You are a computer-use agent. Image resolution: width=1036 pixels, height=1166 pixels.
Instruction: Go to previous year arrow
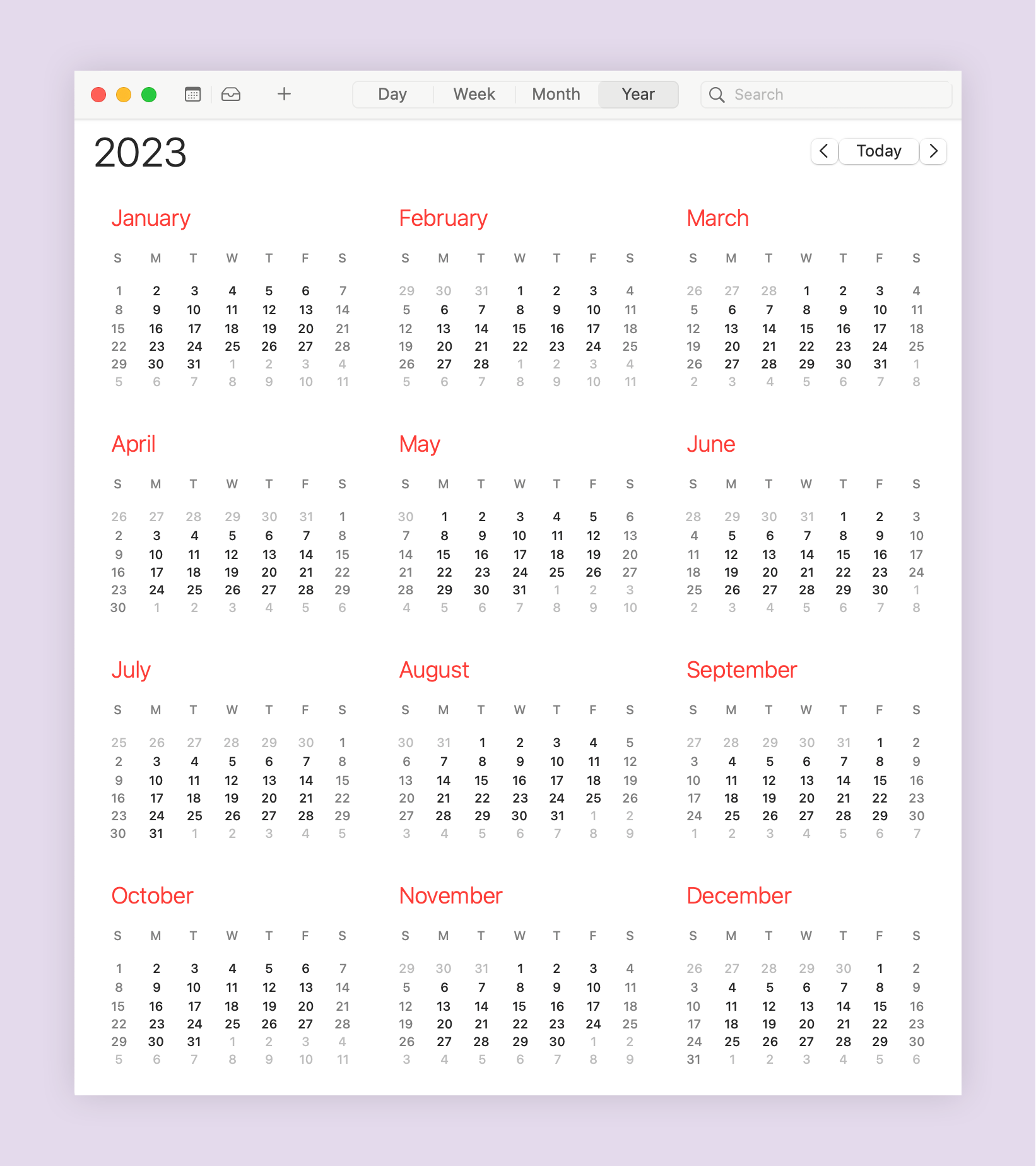[824, 151]
